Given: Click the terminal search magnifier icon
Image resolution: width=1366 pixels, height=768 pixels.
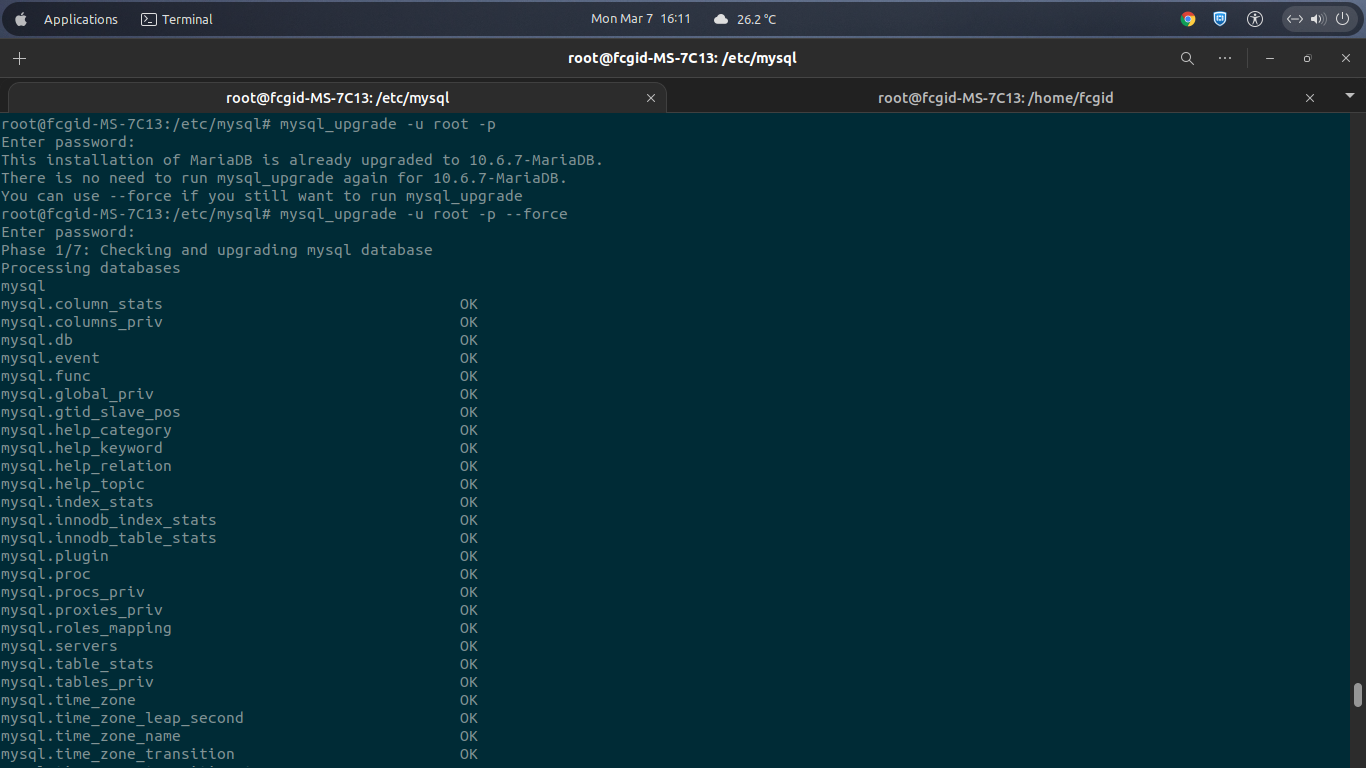Looking at the screenshot, I should tap(1187, 58).
